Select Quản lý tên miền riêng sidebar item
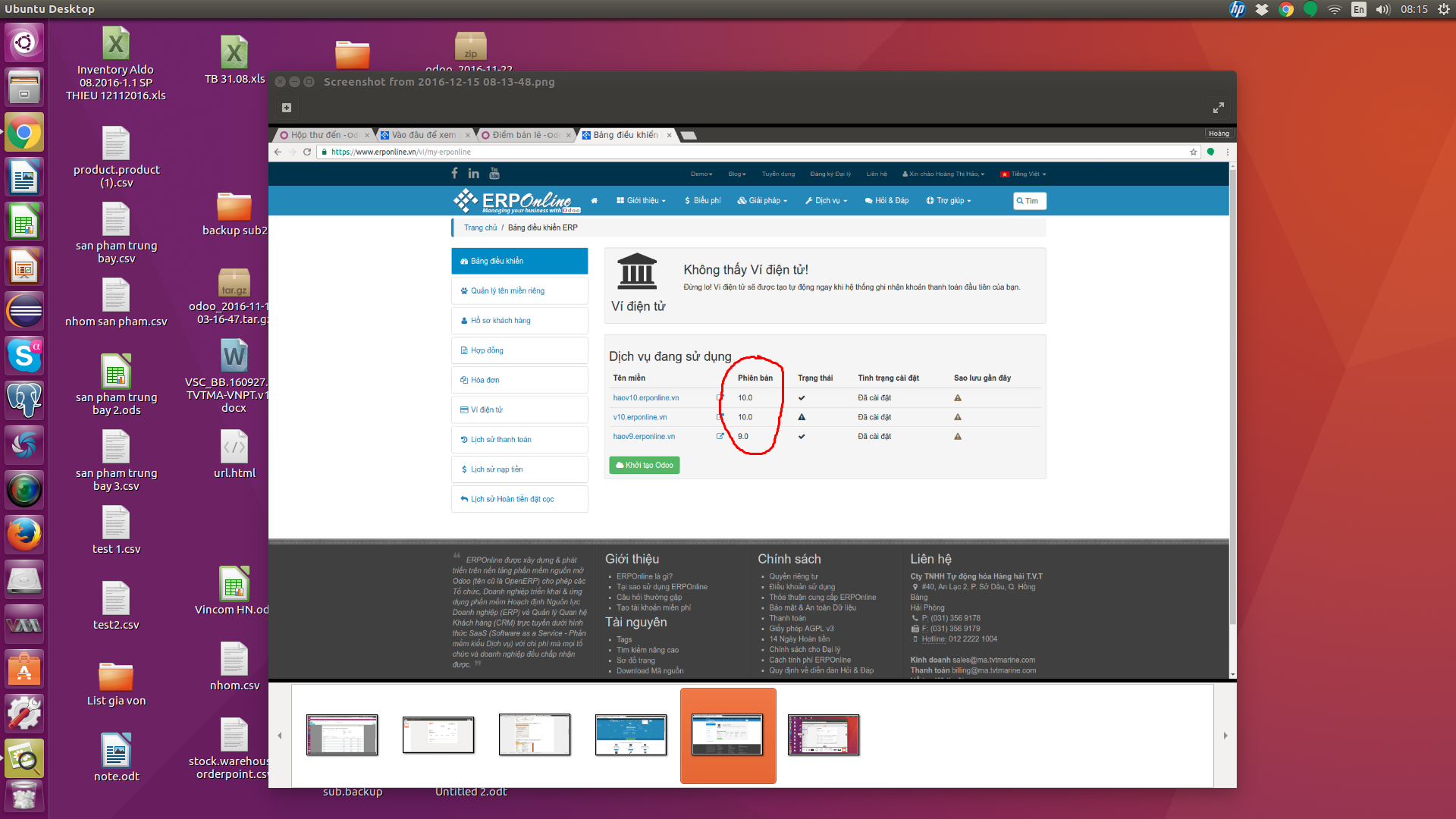This screenshot has height=819, width=1456. point(519,291)
